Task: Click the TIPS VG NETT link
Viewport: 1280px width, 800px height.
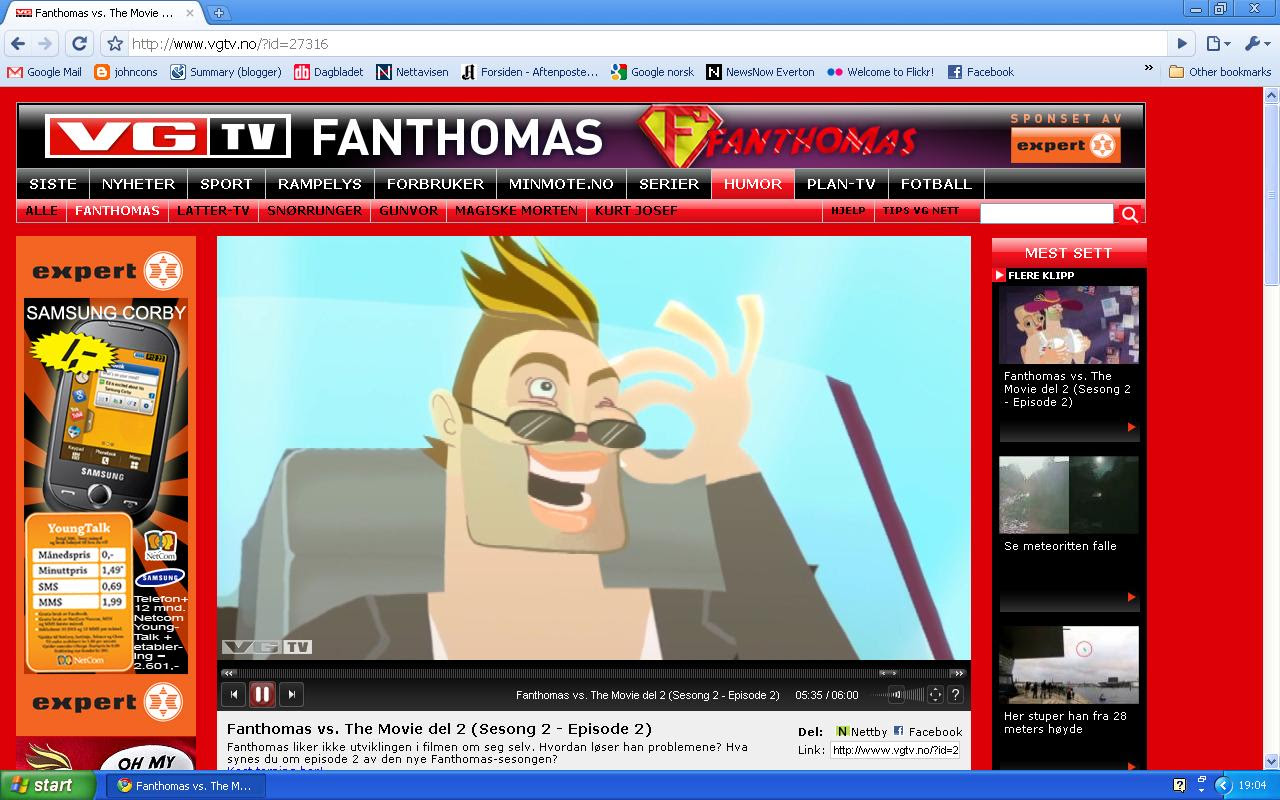Action: pyautogui.click(x=920, y=211)
